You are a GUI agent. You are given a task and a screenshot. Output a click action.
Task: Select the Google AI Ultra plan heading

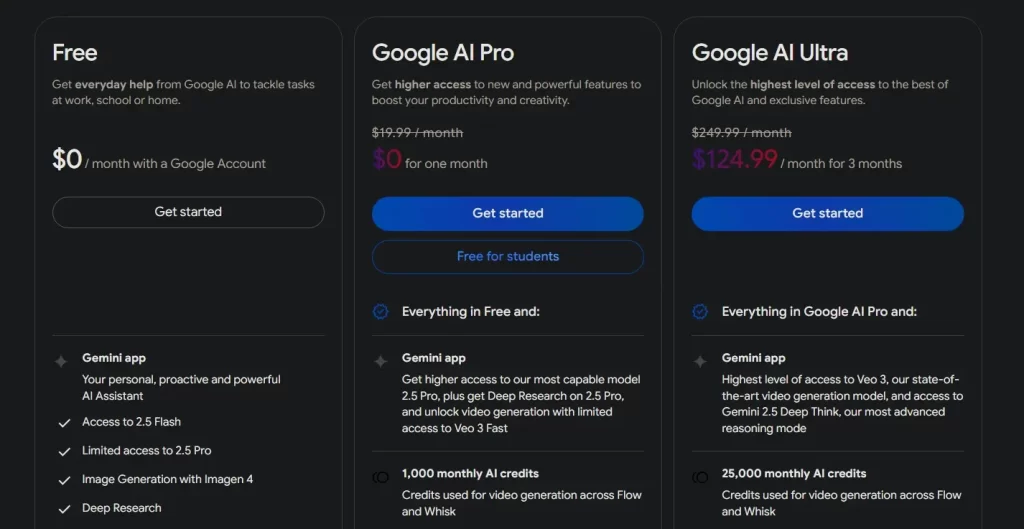pyautogui.click(x=770, y=53)
